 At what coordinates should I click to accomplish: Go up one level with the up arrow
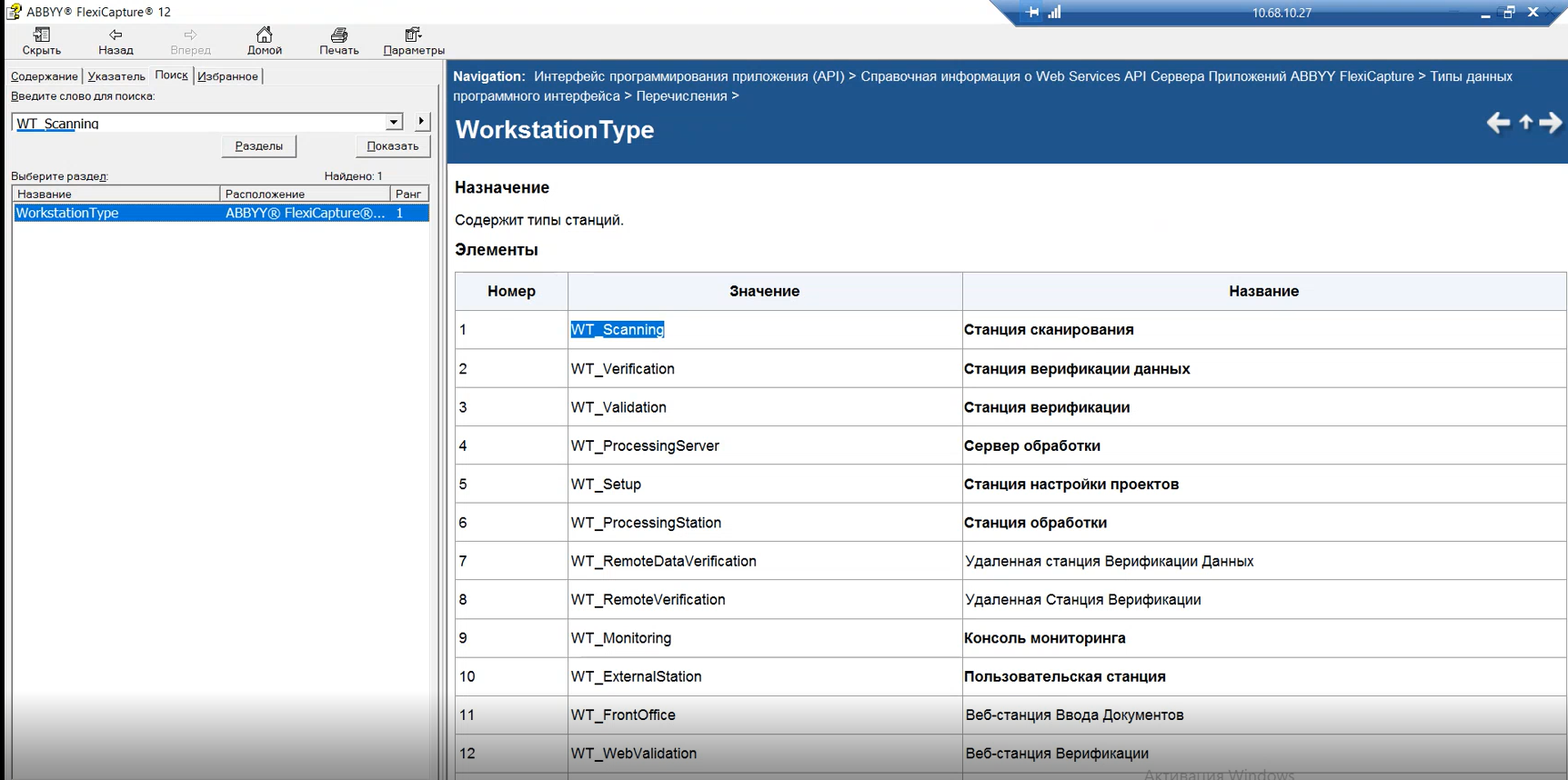click(1526, 123)
